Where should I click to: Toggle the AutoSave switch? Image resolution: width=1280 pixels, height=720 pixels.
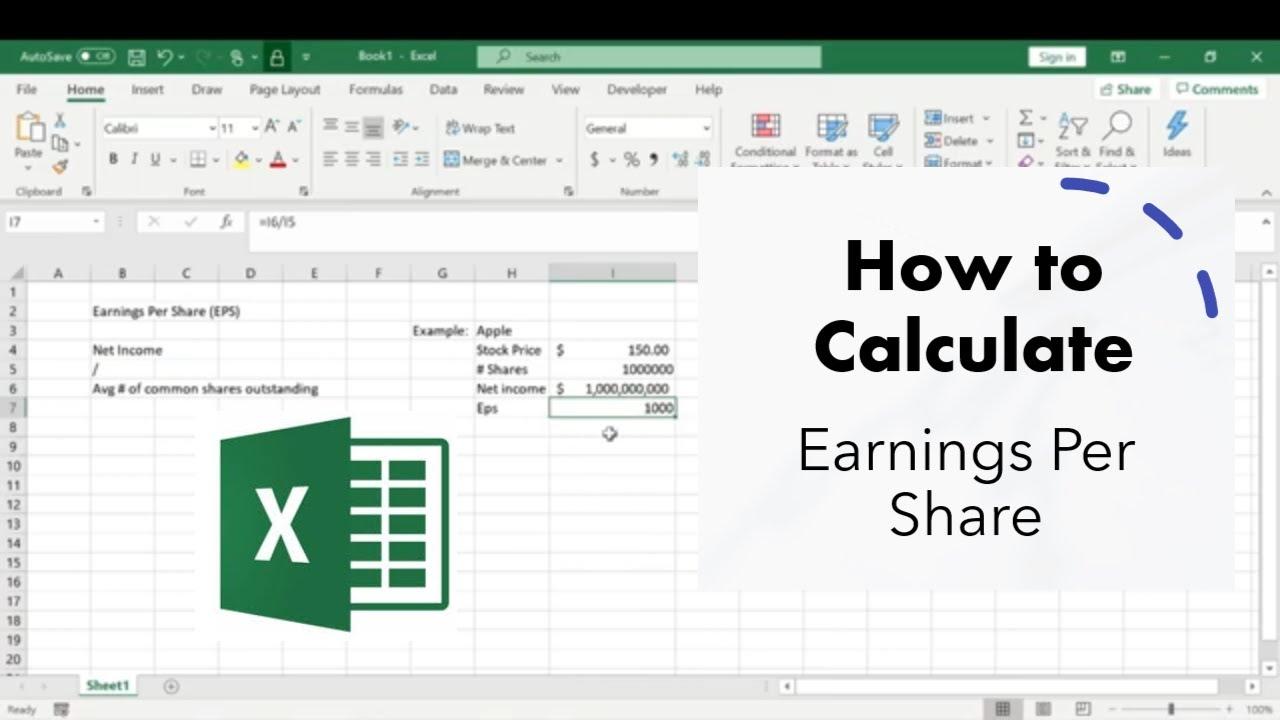(x=96, y=57)
